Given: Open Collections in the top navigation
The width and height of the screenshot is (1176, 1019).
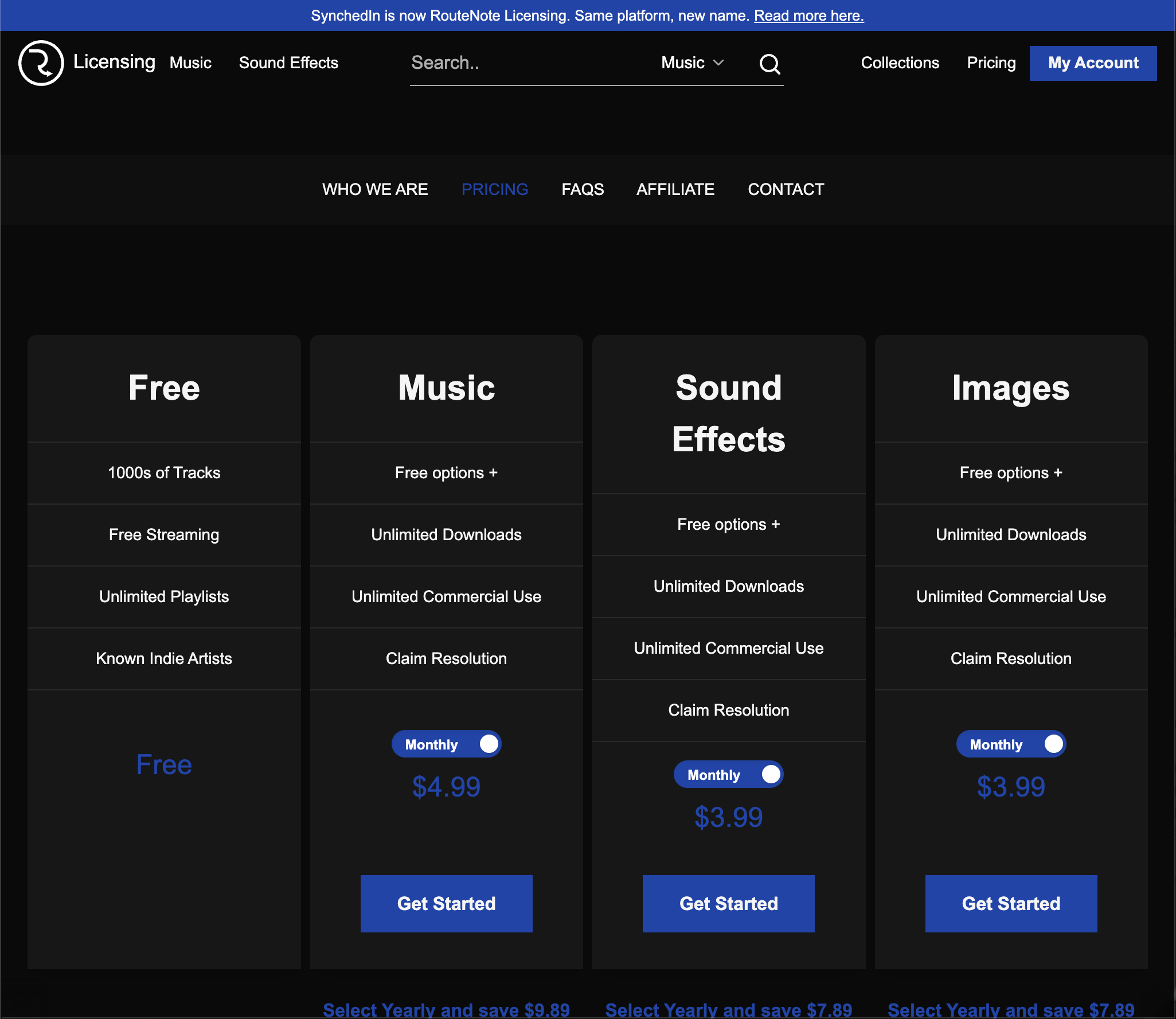Looking at the screenshot, I should [x=900, y=63].
